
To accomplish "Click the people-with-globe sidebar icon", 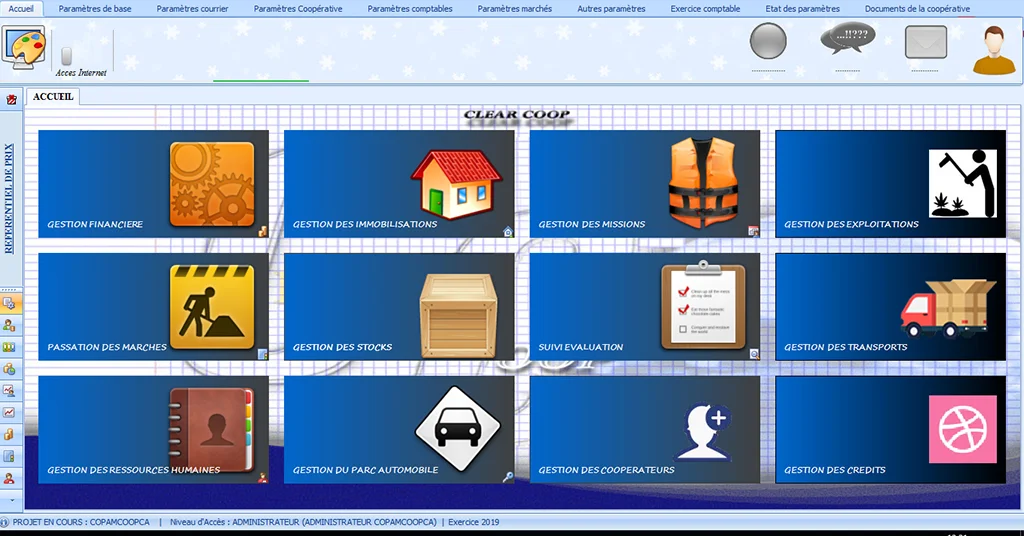I will point(10,369).
